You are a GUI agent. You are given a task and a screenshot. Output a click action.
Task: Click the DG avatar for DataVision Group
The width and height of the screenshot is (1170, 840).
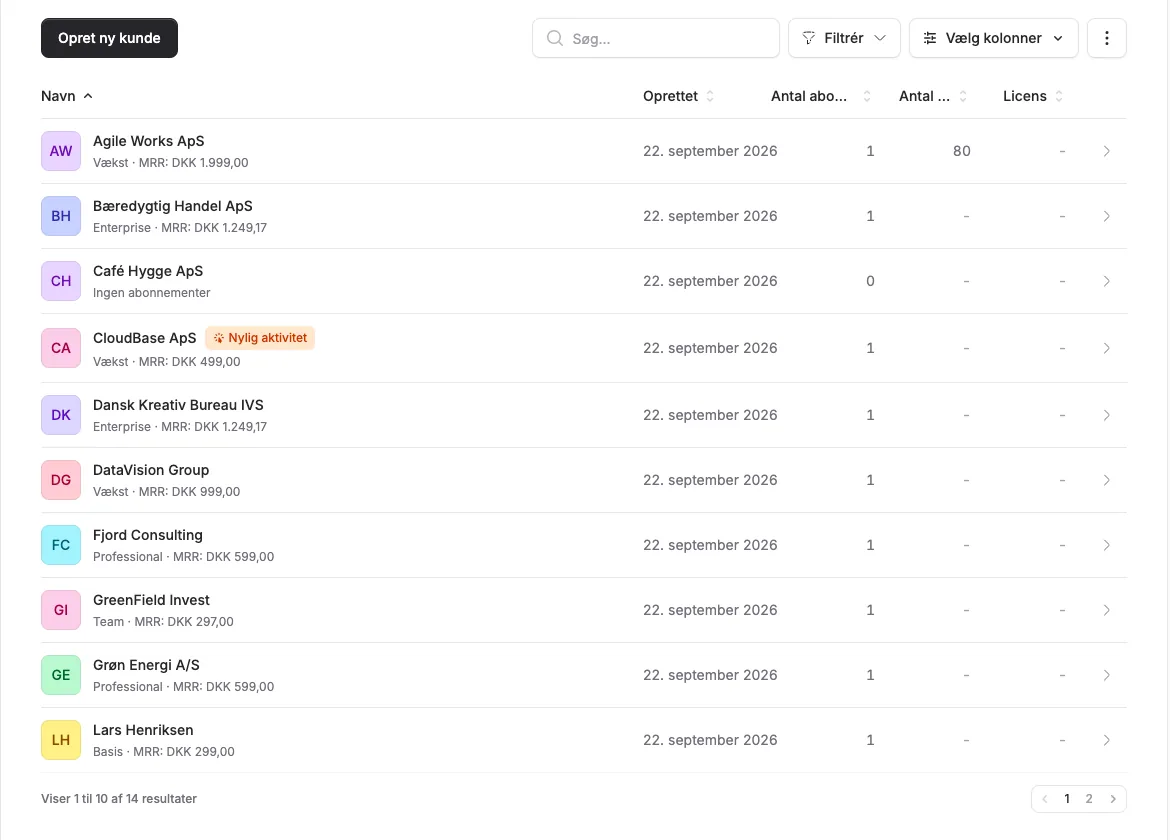tap(61, 480)
